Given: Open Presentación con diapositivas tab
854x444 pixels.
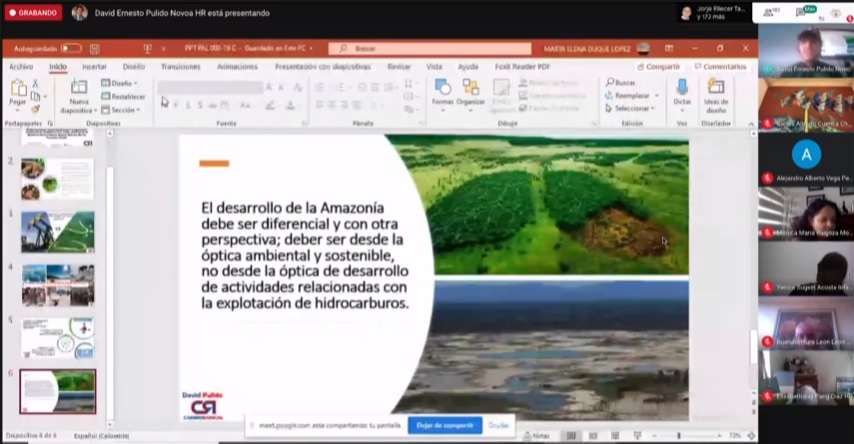Looking at the screenshot, I should coord(322,66).
